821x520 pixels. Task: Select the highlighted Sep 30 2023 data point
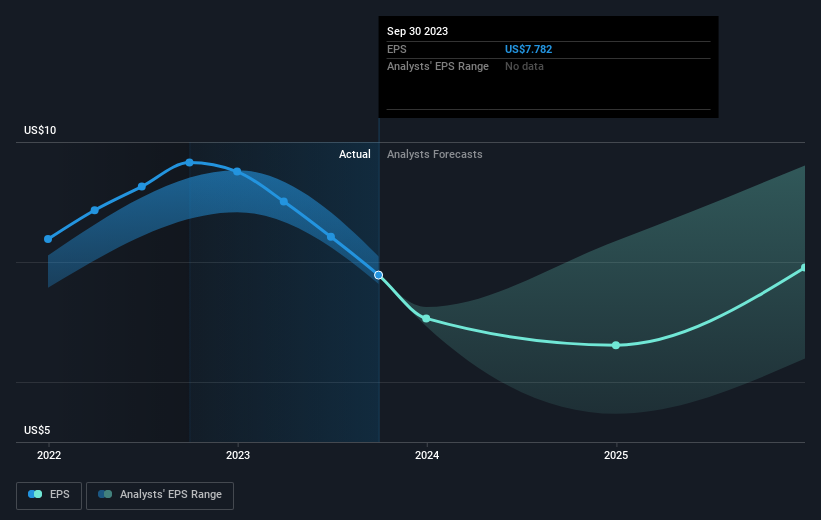pos(379,275)
